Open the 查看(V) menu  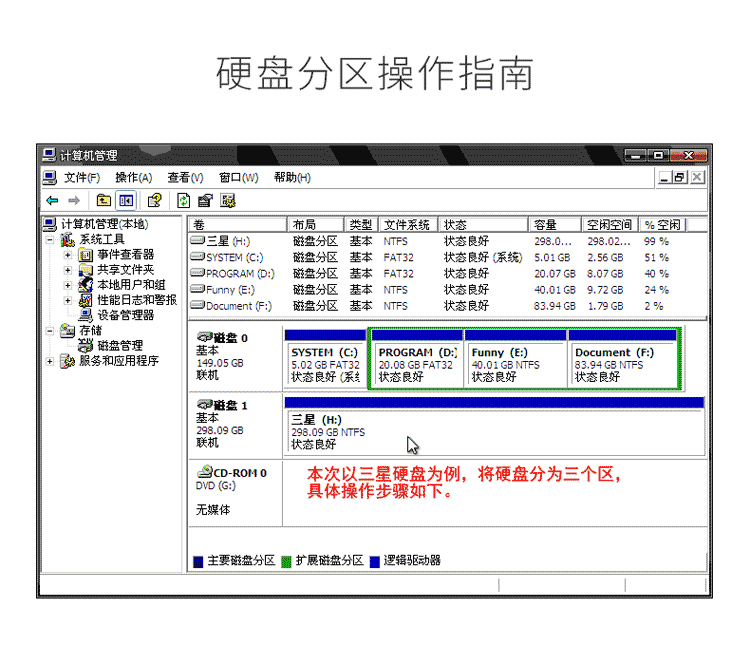pyautogui.click(x=185, y=178)
